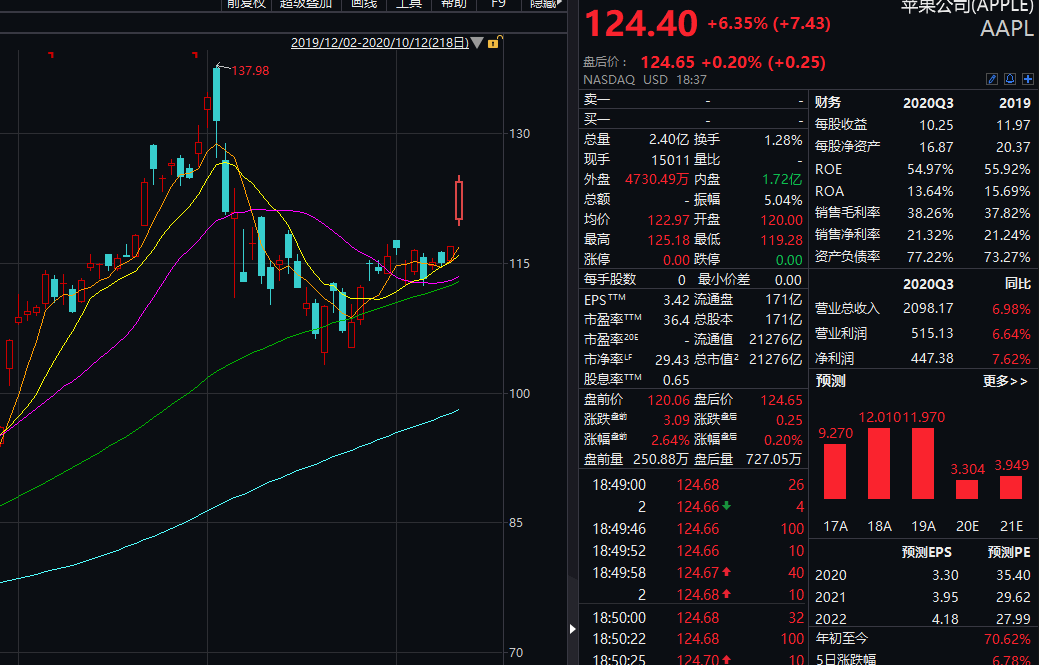1039x665 pixels.
Task: Expand the side panel with the white arrow
Action: tap(573, 629)
